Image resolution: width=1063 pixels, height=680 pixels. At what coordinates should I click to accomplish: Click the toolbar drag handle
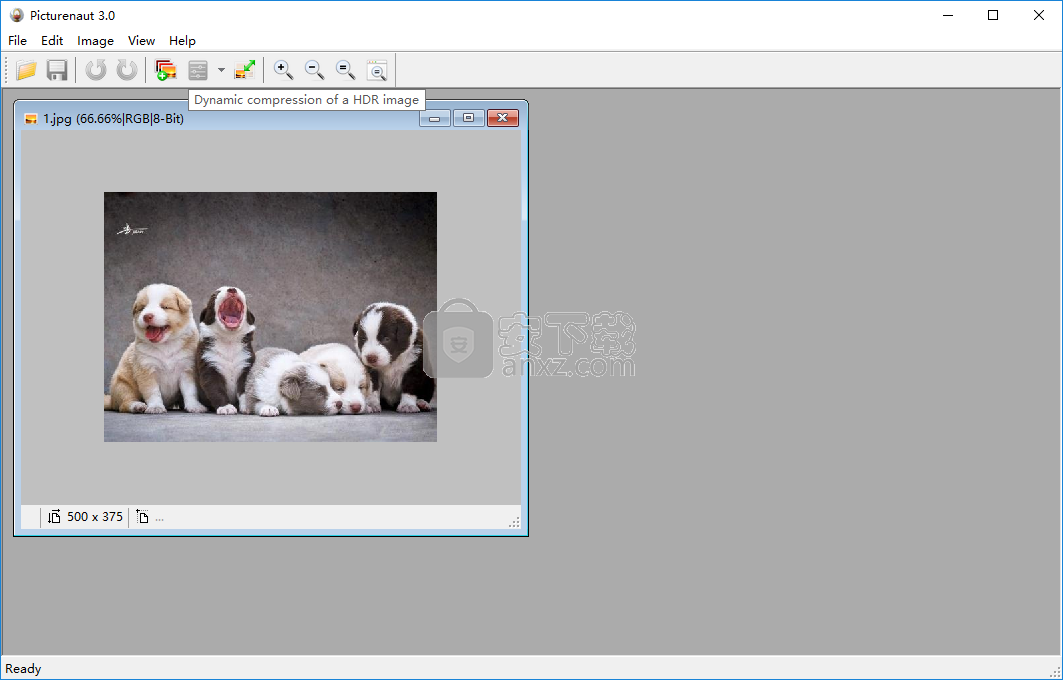pos(7,70)
